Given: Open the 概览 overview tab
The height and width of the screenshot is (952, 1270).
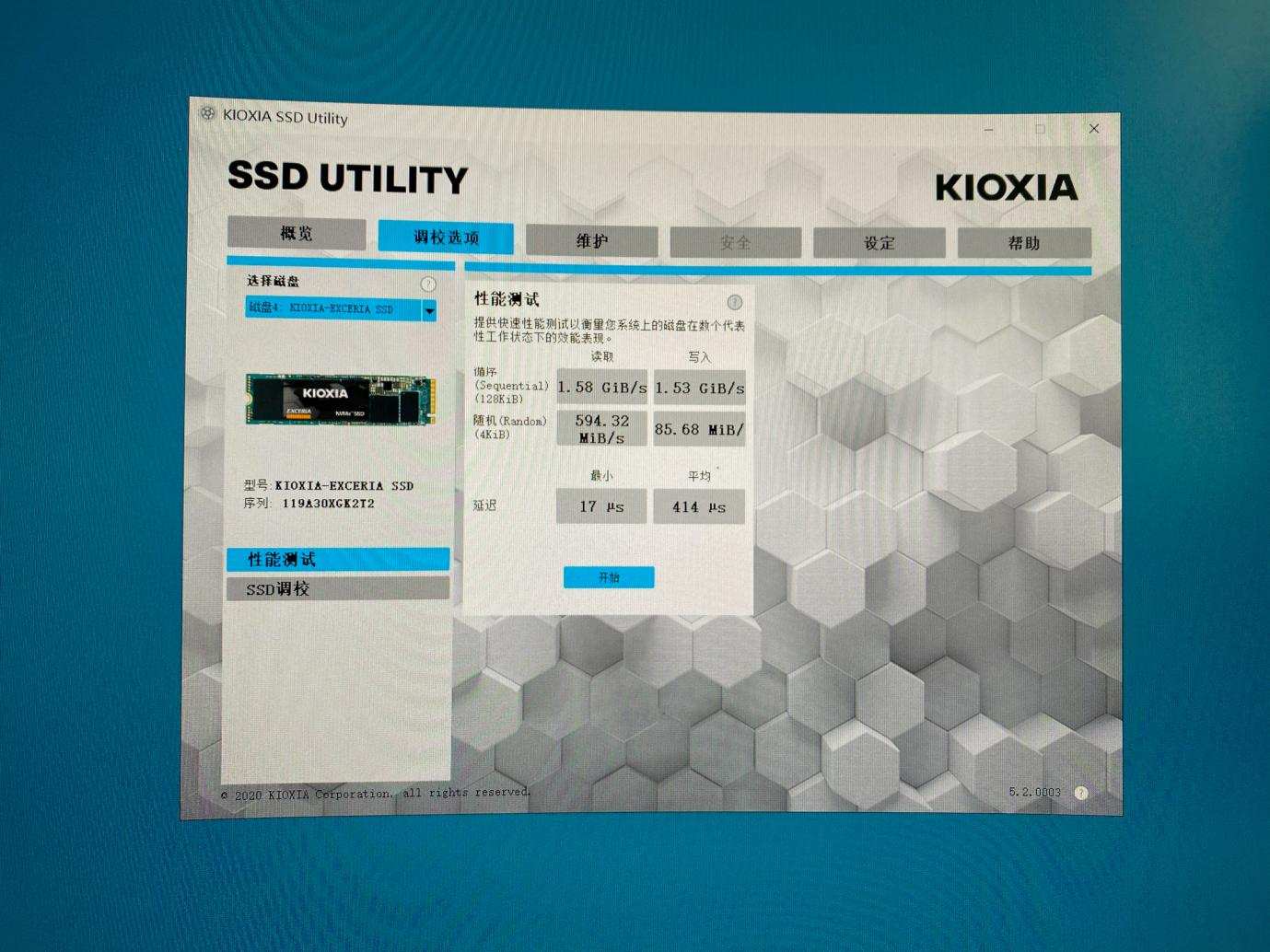Looking at the screenshot, I should [x=297, y=233].
